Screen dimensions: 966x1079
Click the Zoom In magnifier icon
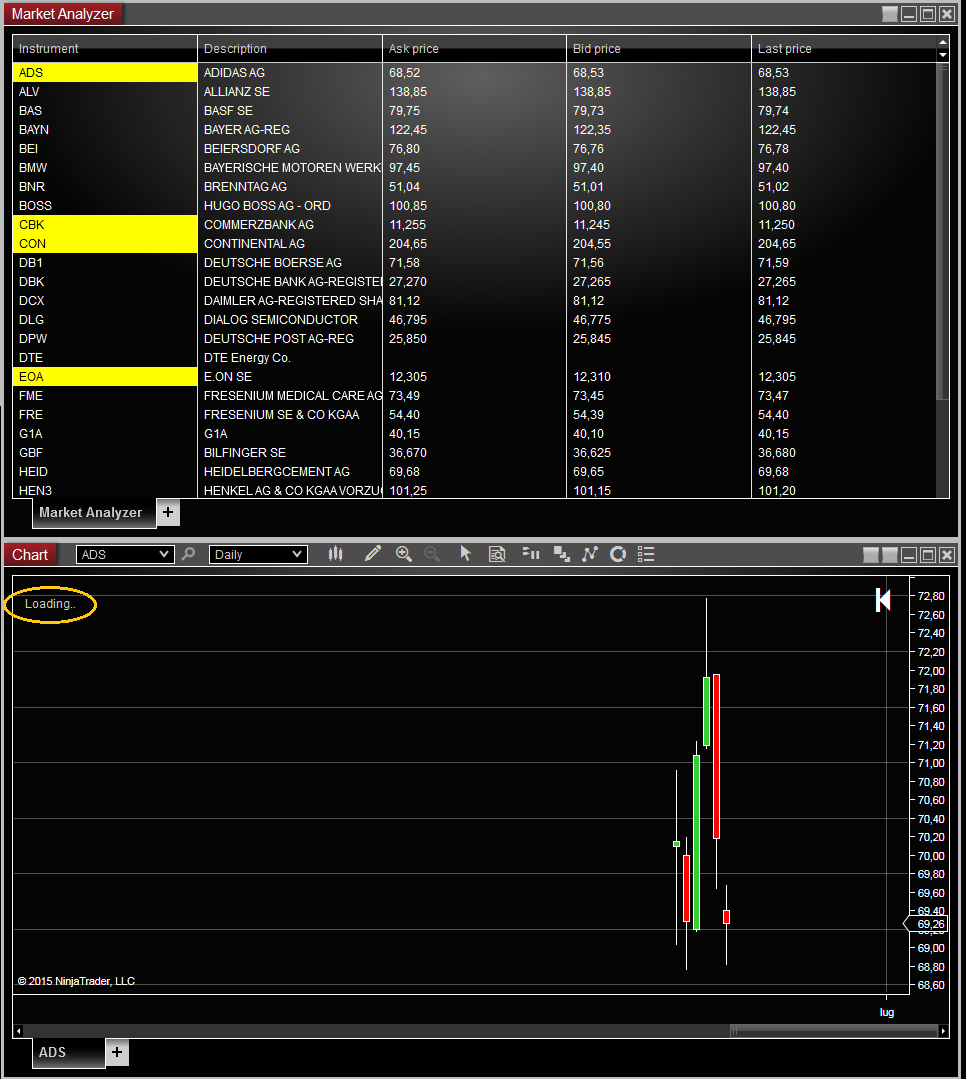404,554
